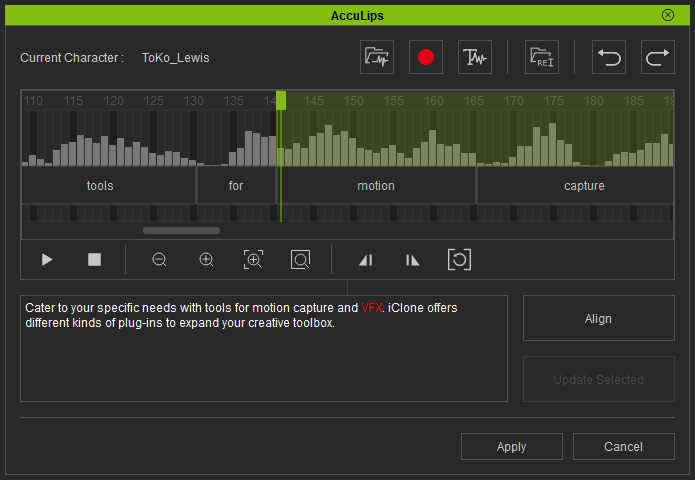Redo the last undone action
This screenshot has height=480, width=695.
(658, 58)
